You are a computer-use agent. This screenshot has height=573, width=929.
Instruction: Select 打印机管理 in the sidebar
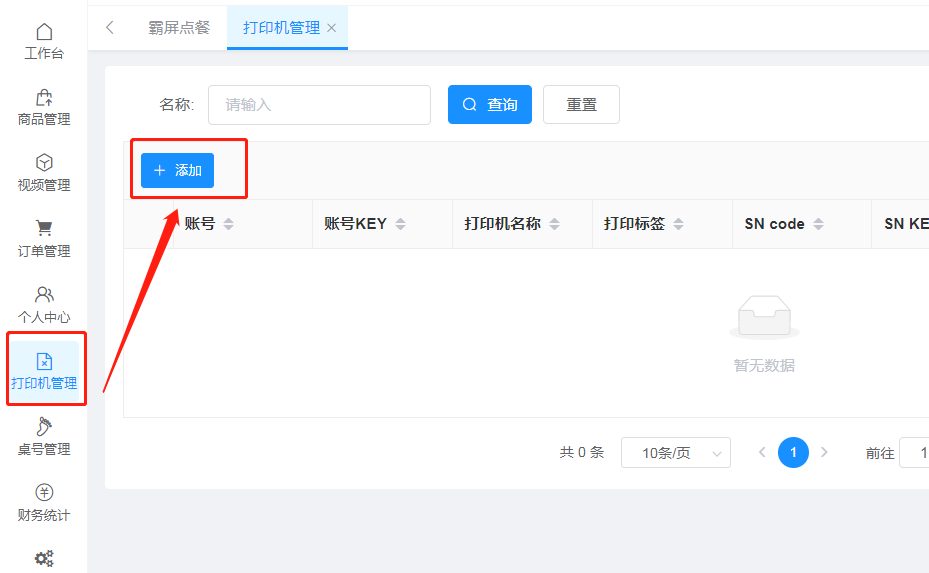(44, 371)
